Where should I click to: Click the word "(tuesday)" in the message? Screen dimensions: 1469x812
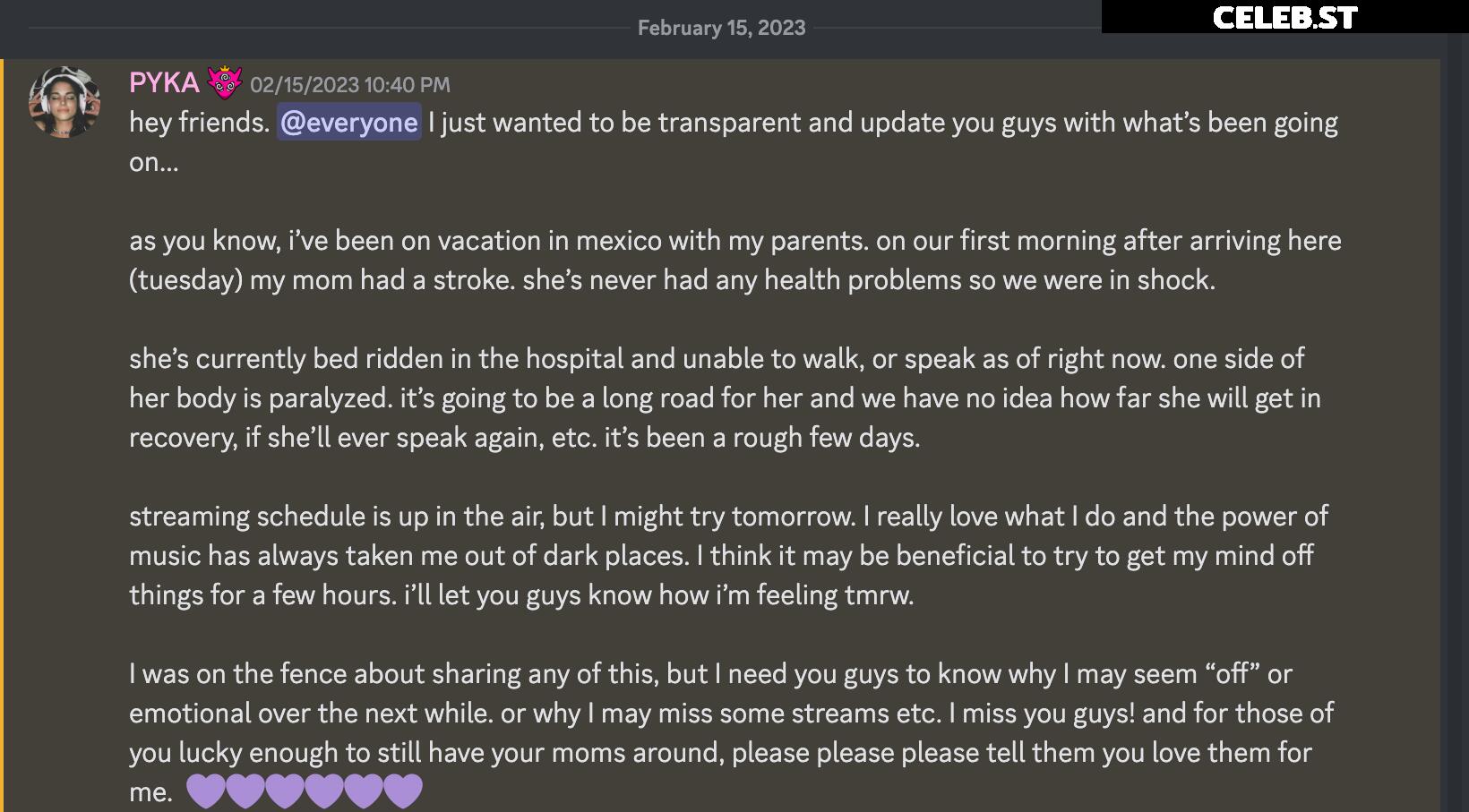tap(185, 280)
